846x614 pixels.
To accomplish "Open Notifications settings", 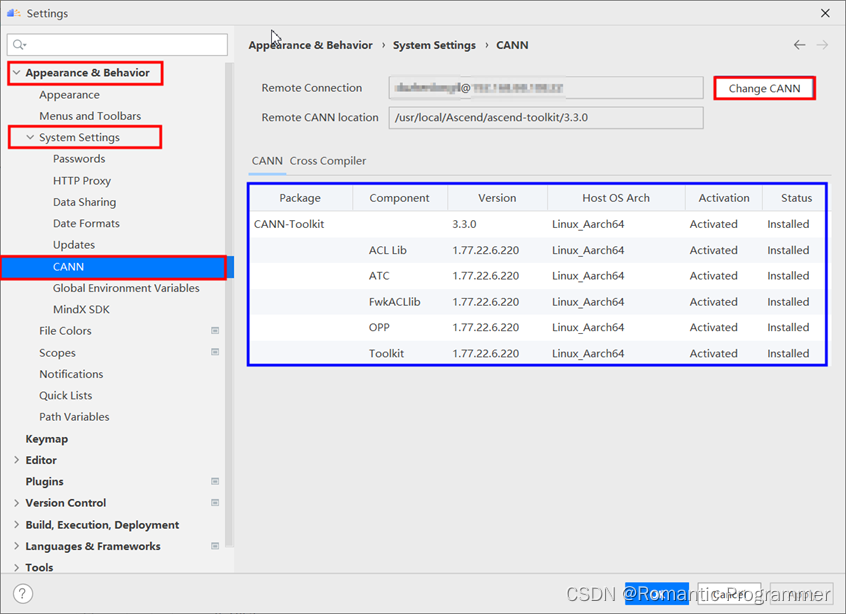I will [x=71, y=374].
